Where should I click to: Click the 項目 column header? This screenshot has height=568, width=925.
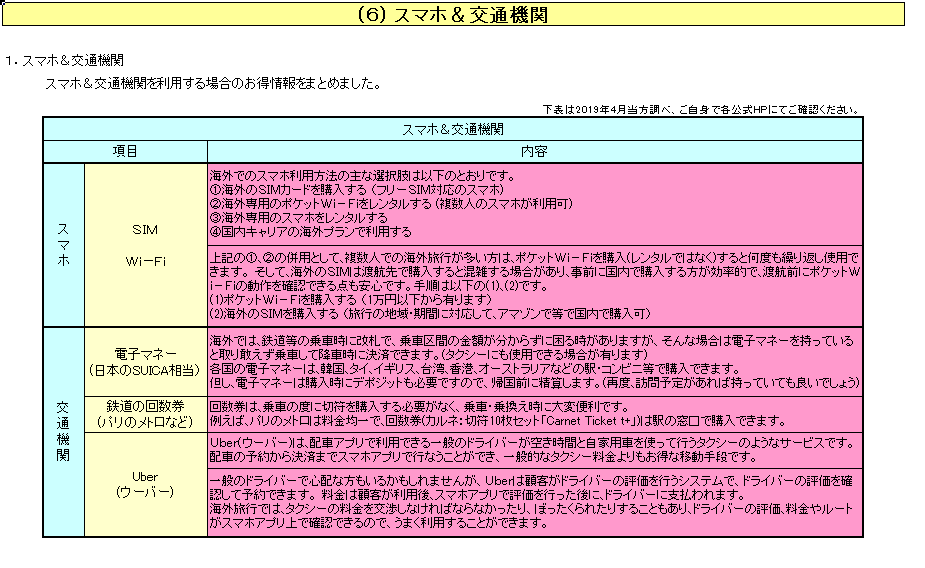coord(125,152)
